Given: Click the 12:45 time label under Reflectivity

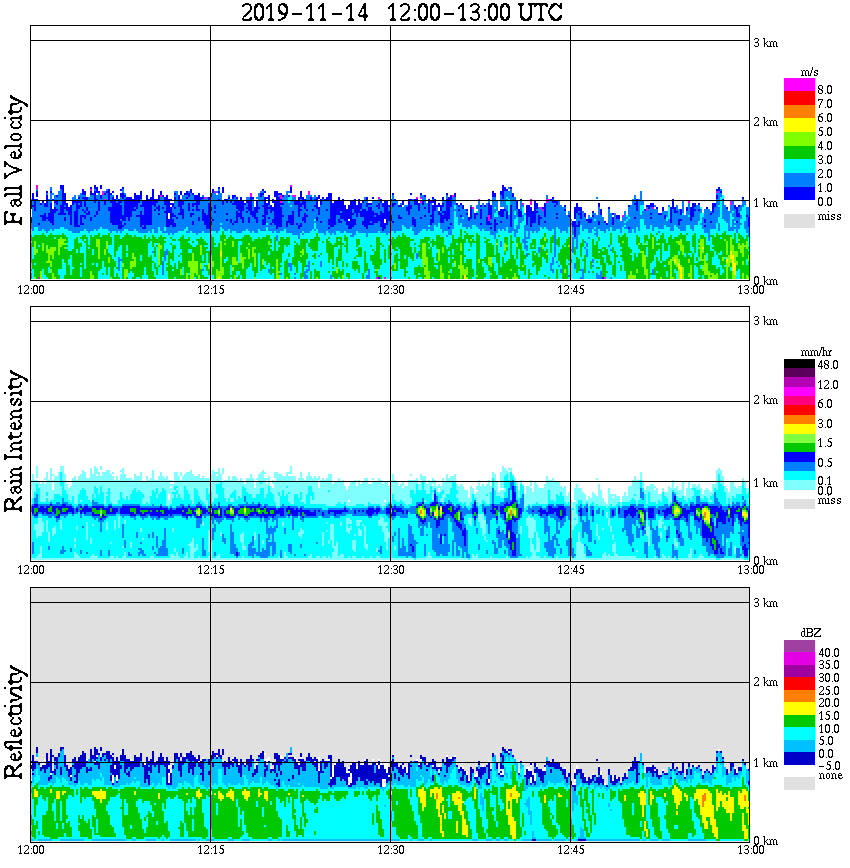Looking at the screenshot, I should click(571, 850).
